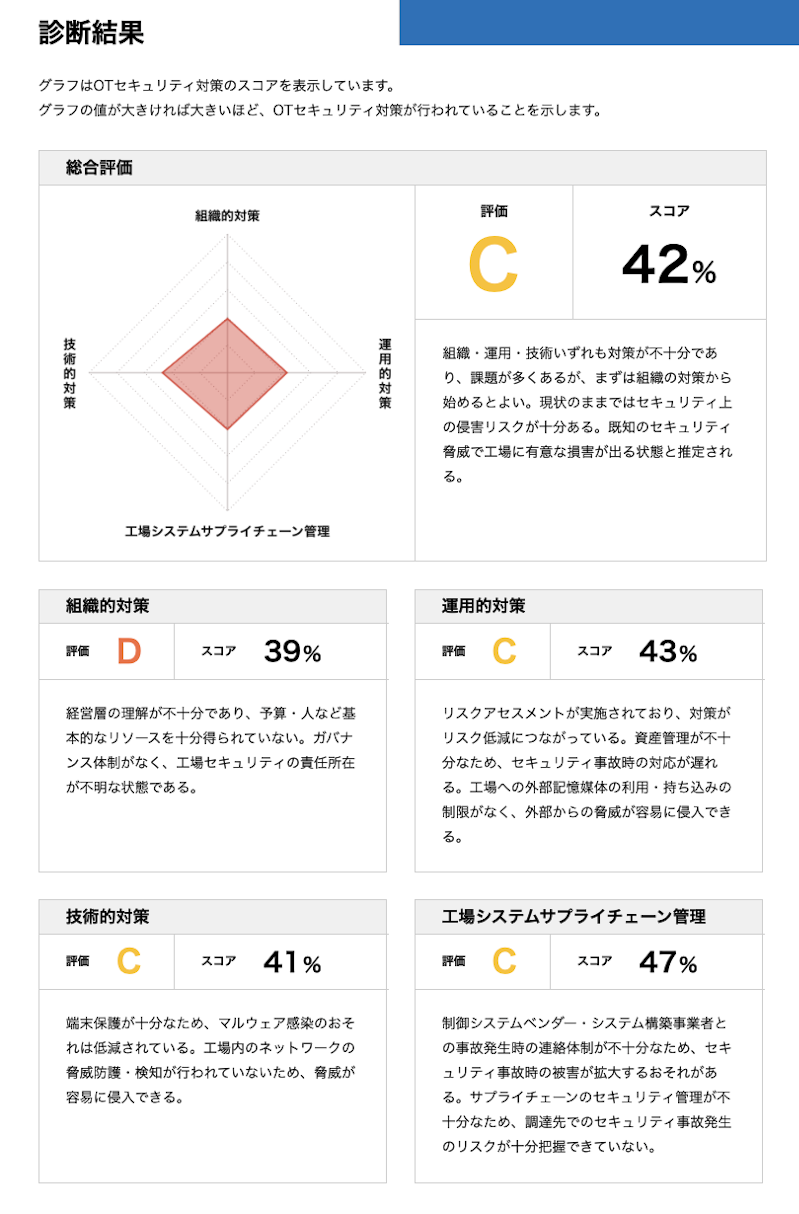Click the 39% score value
The image size is (799, 1214).
[292, 653]
